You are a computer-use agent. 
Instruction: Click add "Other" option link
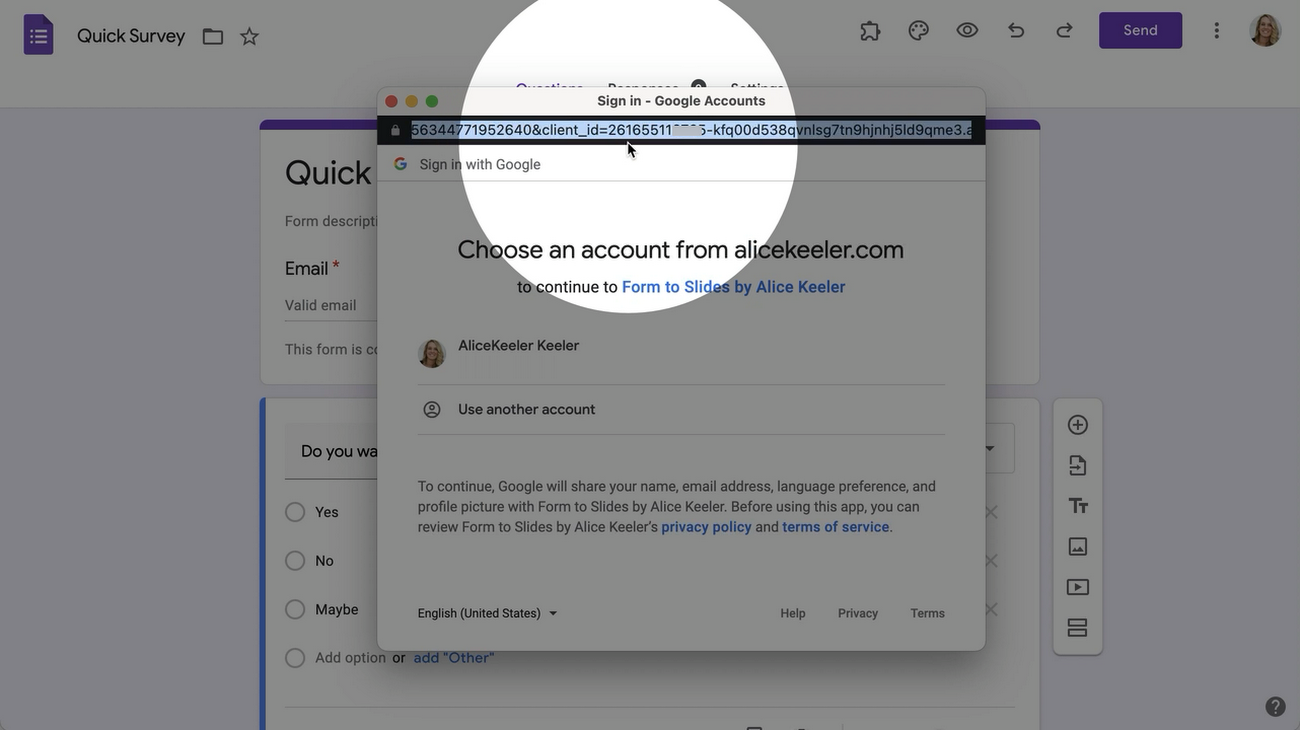click(x=454, y=658)
